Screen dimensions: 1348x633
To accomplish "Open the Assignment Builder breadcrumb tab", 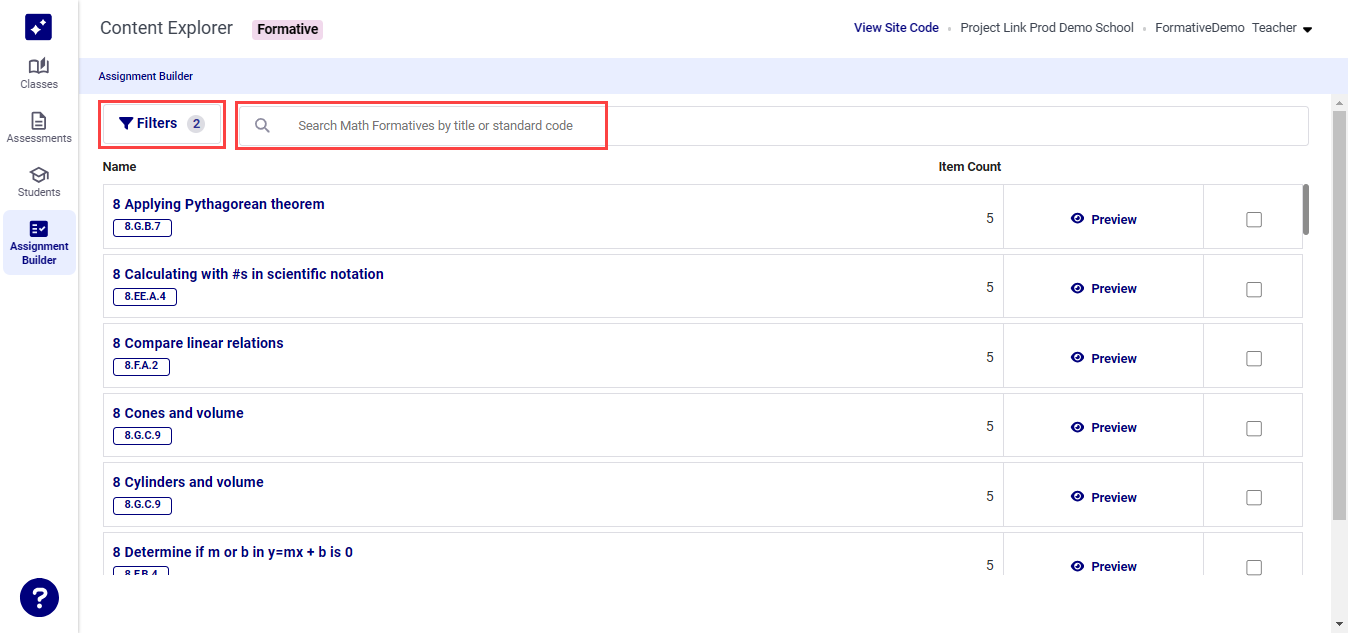I will [145, 75].
